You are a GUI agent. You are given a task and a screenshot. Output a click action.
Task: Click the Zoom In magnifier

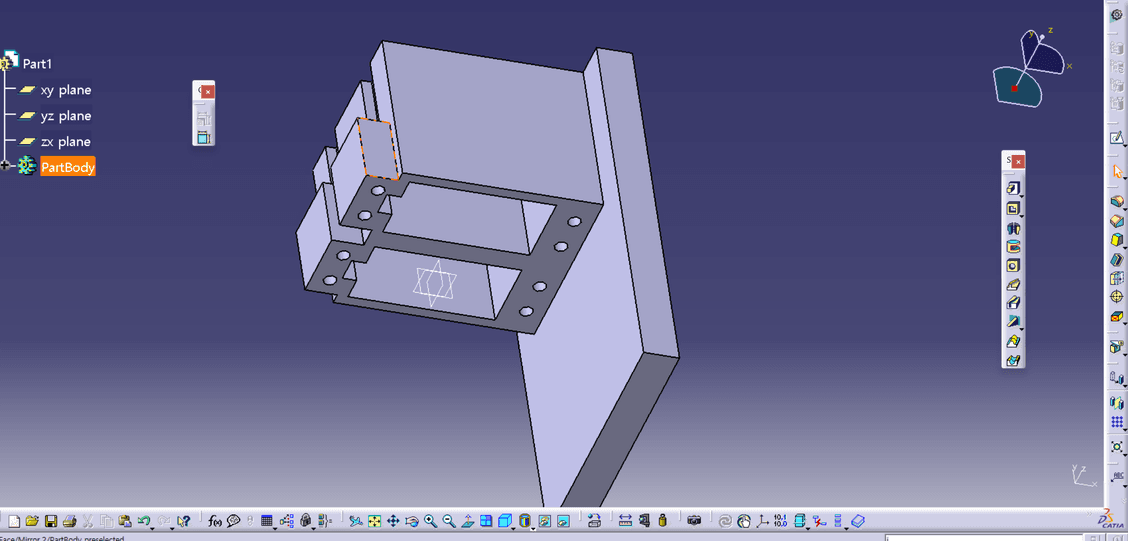[x=430, y=521]
